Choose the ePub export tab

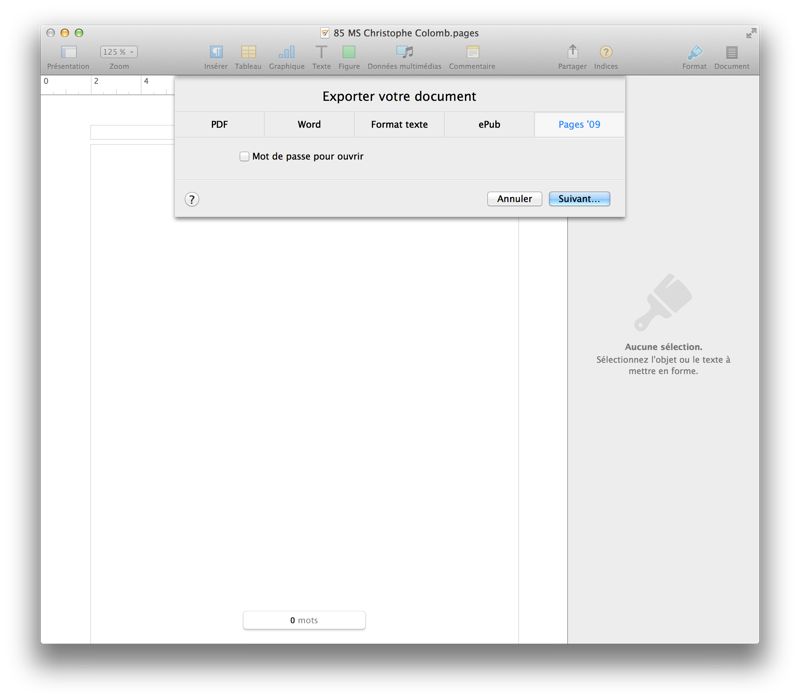[489, 125]
